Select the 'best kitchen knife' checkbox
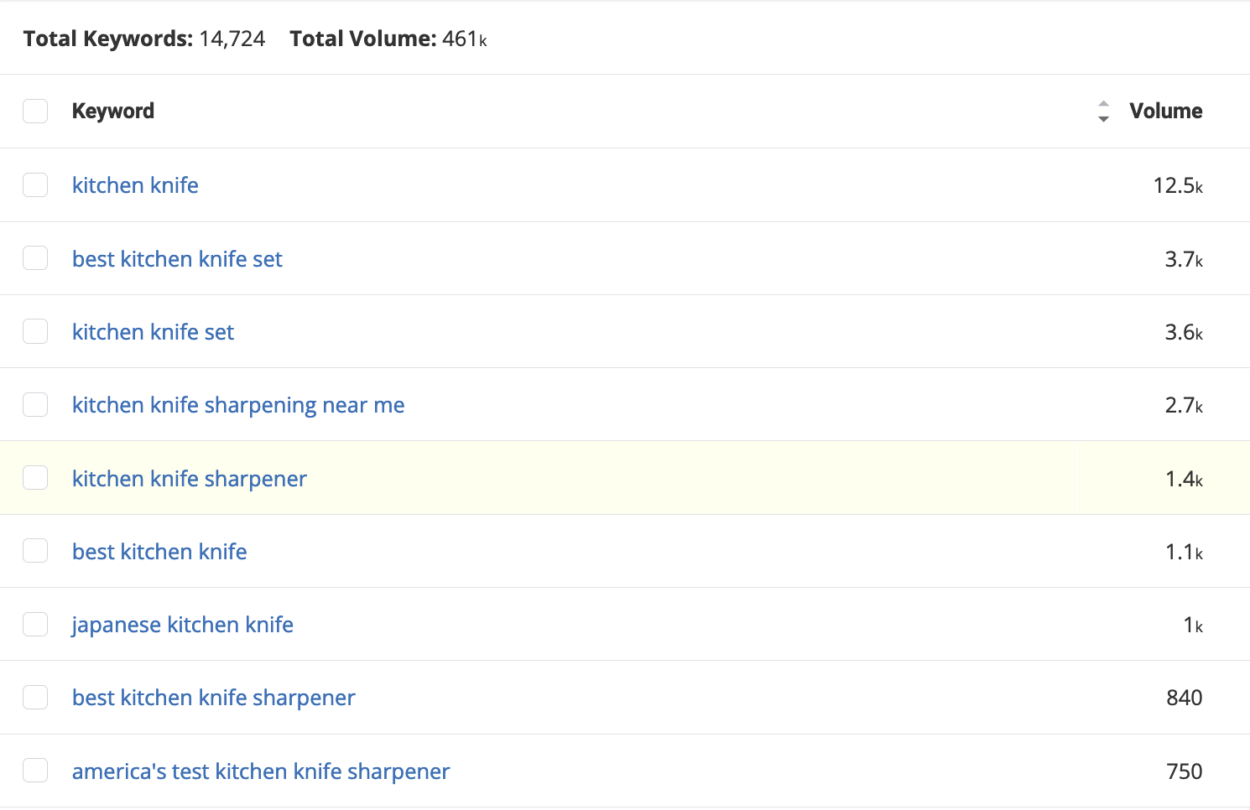This screenshot has height=810, width=1250. (35, 551)
